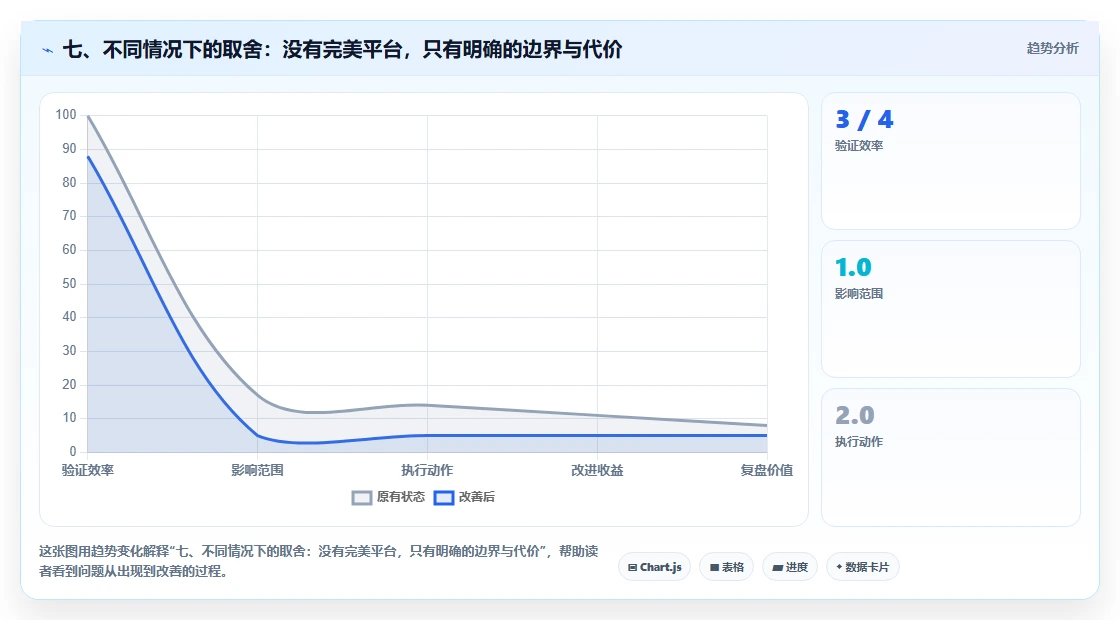Click the section title 七、不同情况下的取舍
Image resolution: width=1120 pixels, height=620 pixels.
coord(343,49)
